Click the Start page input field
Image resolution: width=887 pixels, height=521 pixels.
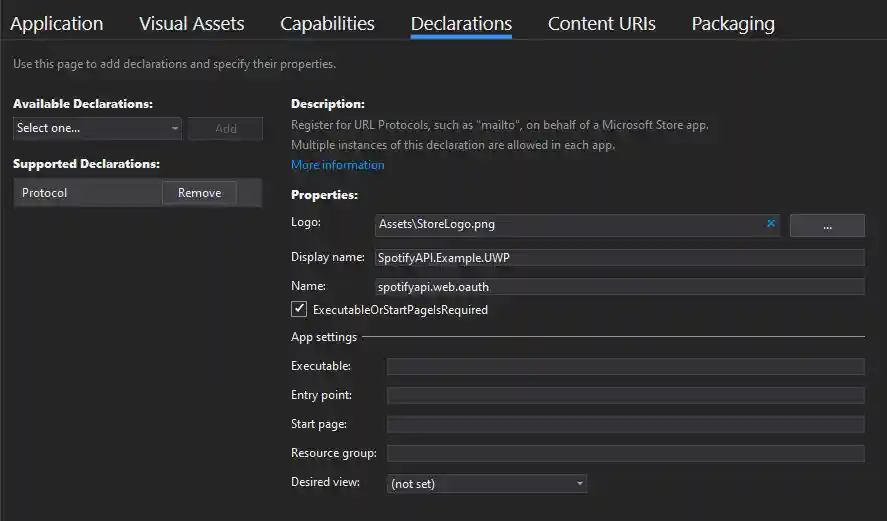coord(625,425)
